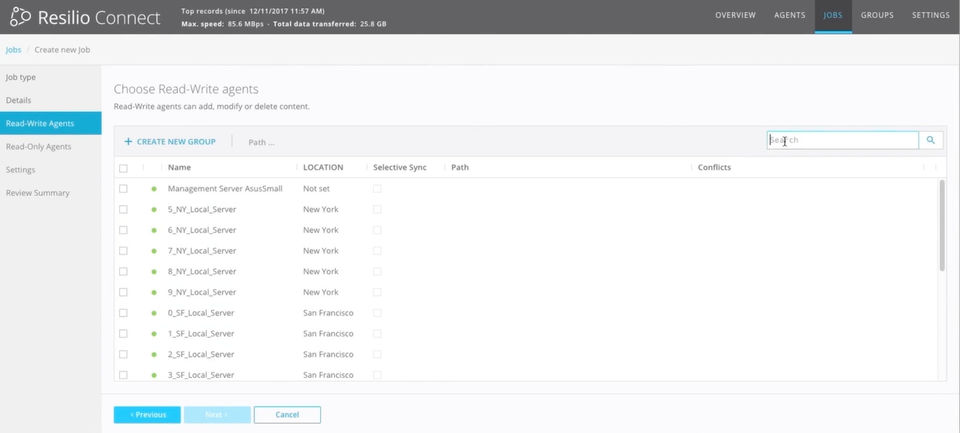This screenshot has height=433, width=960.
Task: Check the 8_NY_Local_Server checkbox
Action: (123, 271)
